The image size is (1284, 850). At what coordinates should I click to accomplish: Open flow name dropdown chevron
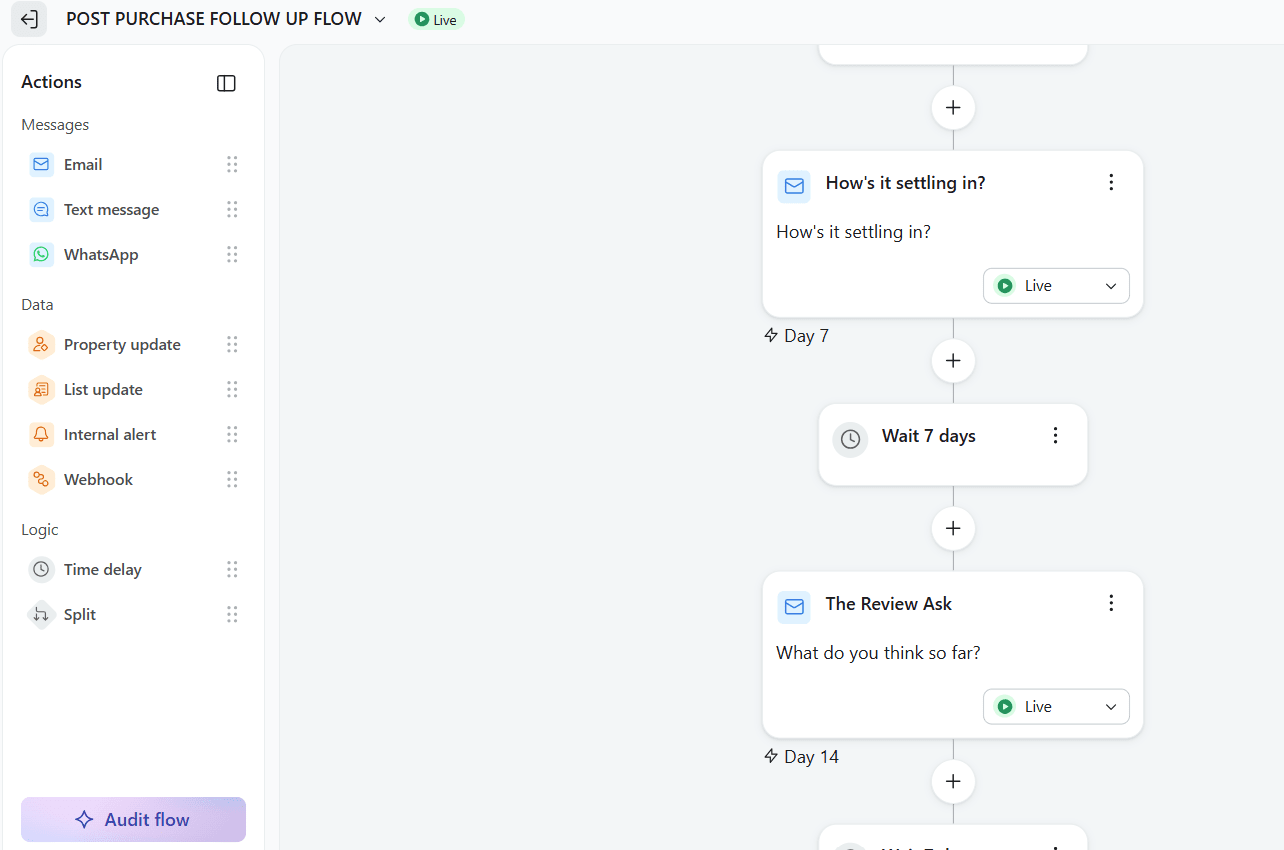(380, 19)
